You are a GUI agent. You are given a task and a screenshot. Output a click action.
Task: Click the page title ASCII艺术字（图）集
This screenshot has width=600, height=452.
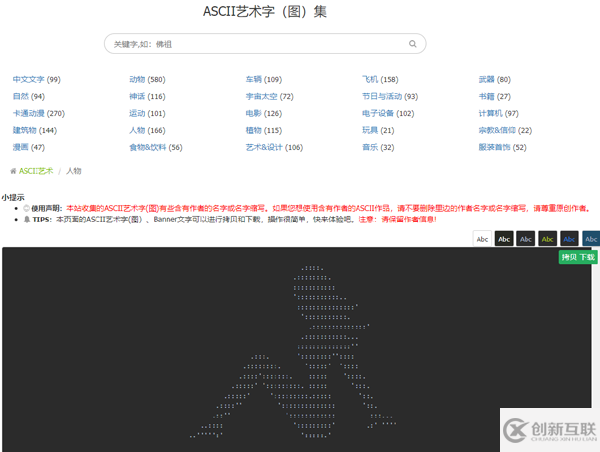click(265, 11)
